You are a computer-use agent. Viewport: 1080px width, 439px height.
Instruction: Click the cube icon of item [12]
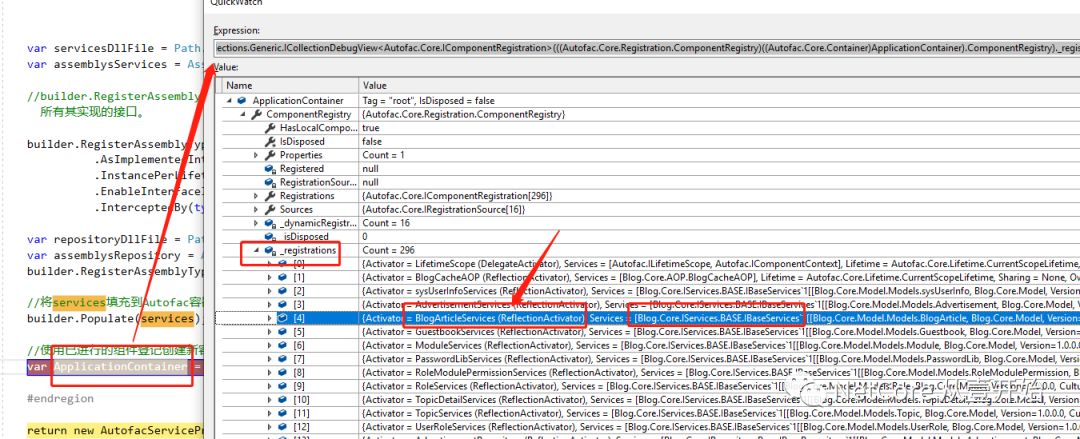click(282, 427)
